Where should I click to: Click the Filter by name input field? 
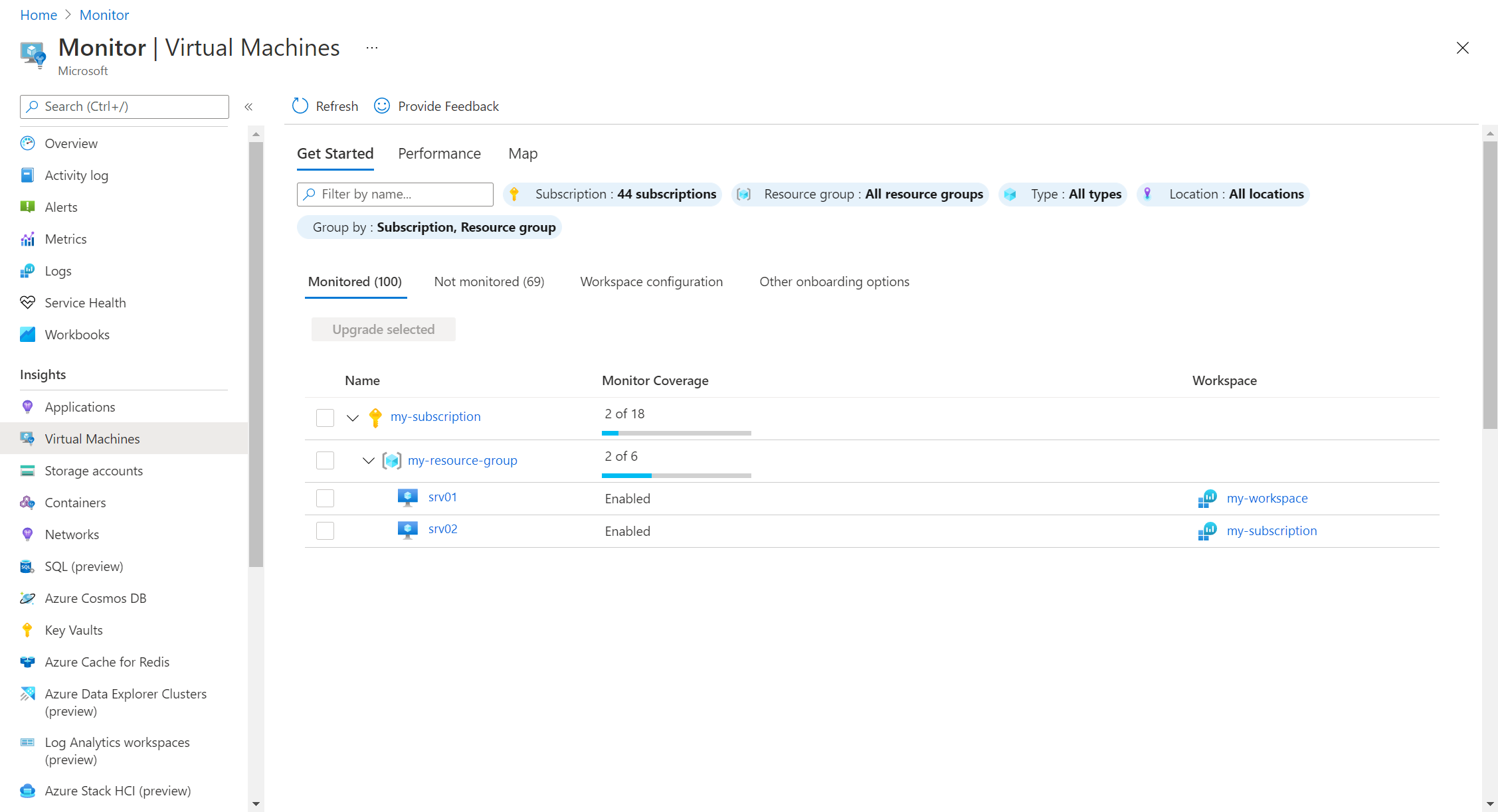pyautogui.click(x=395, y=194)
